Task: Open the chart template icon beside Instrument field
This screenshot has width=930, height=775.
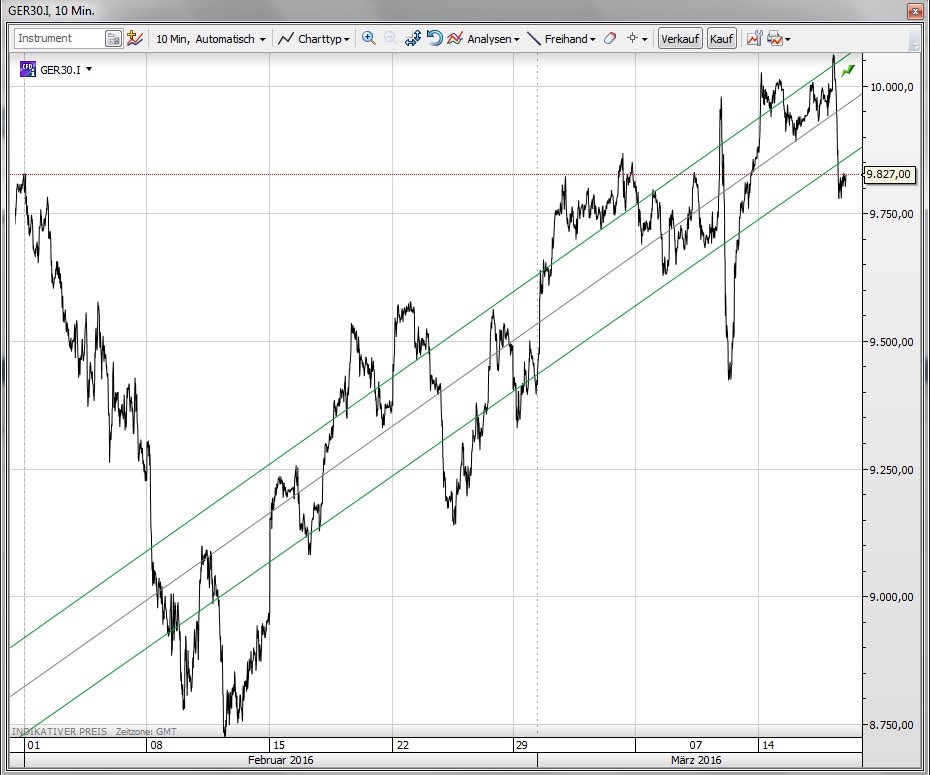Action: click(135, 39)
